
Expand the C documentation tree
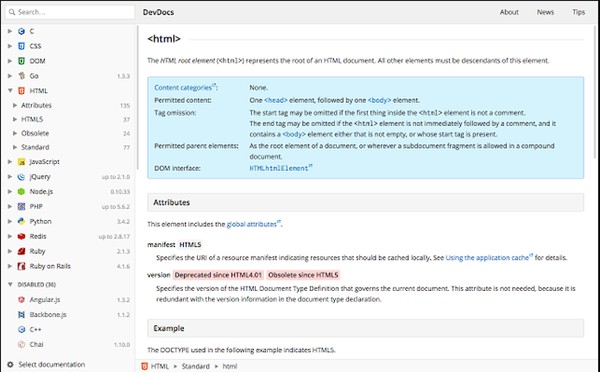(x=10, y=31)
